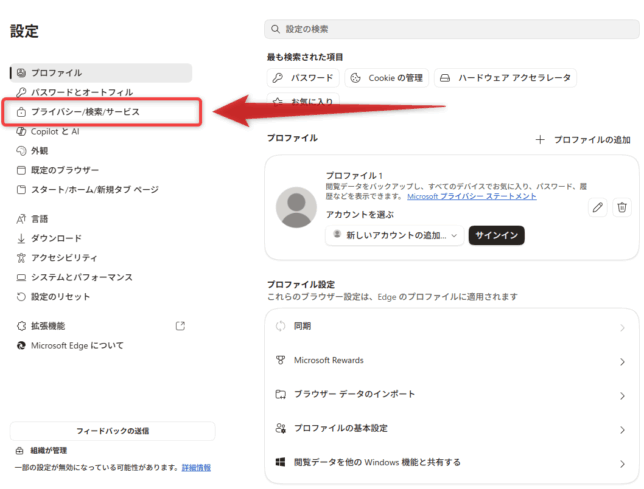Open the 同期 settings row

452,326
